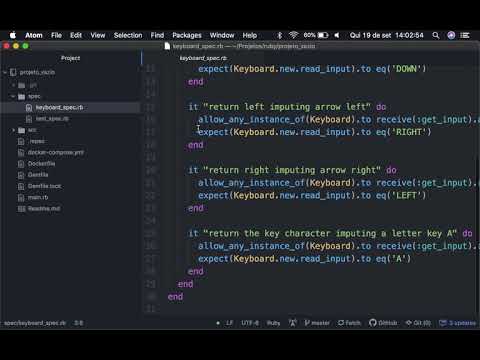Select the keyboard_spec.rb editor tab

[x=203, y=58]
